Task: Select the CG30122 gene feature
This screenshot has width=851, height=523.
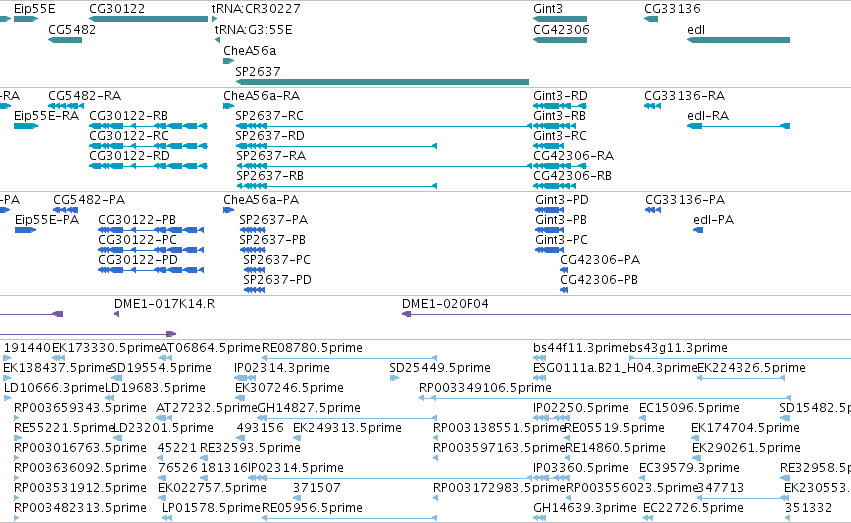Action: pyautogui.click(x=149, y=19)
